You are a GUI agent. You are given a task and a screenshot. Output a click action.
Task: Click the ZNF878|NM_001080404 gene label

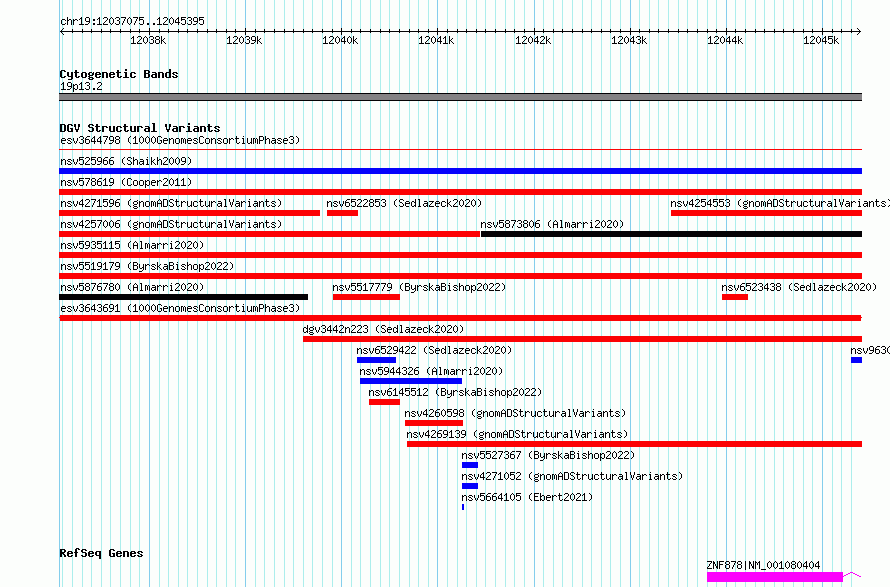pyautogui.click(x=763, y=565)
